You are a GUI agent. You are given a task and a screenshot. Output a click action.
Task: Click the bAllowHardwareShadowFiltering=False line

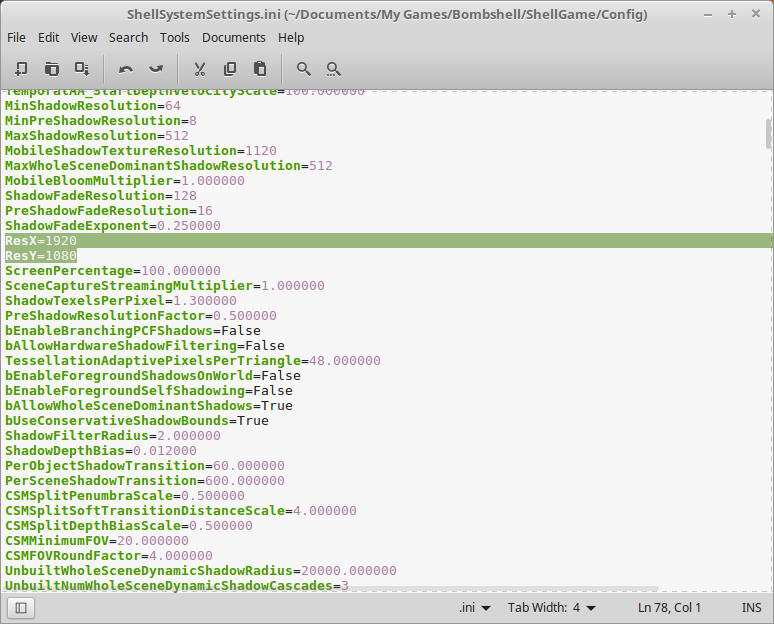tap(145, 346)
